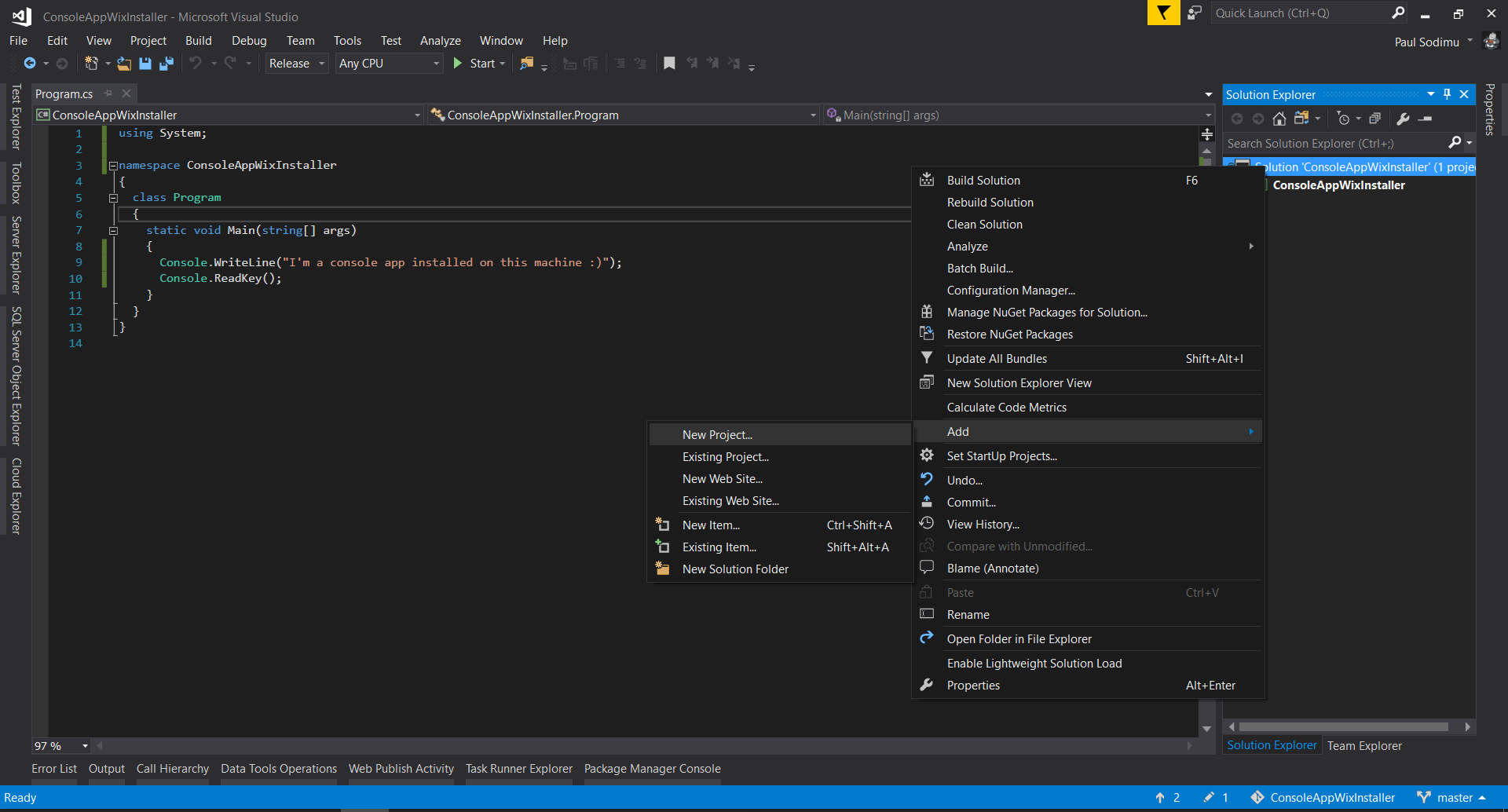Click the Preview Selected Items icon

1426,119
